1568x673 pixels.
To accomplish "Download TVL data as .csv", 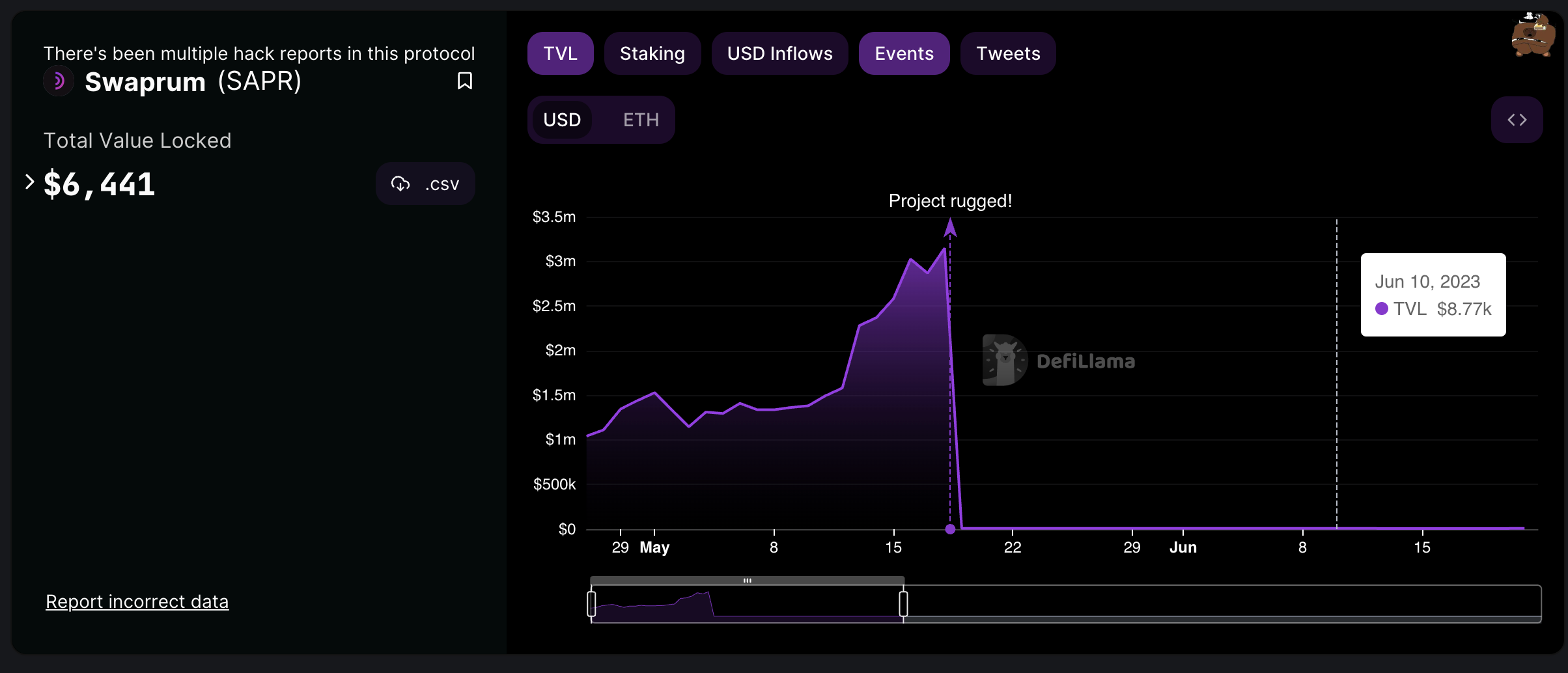I will tap(425, 184).
